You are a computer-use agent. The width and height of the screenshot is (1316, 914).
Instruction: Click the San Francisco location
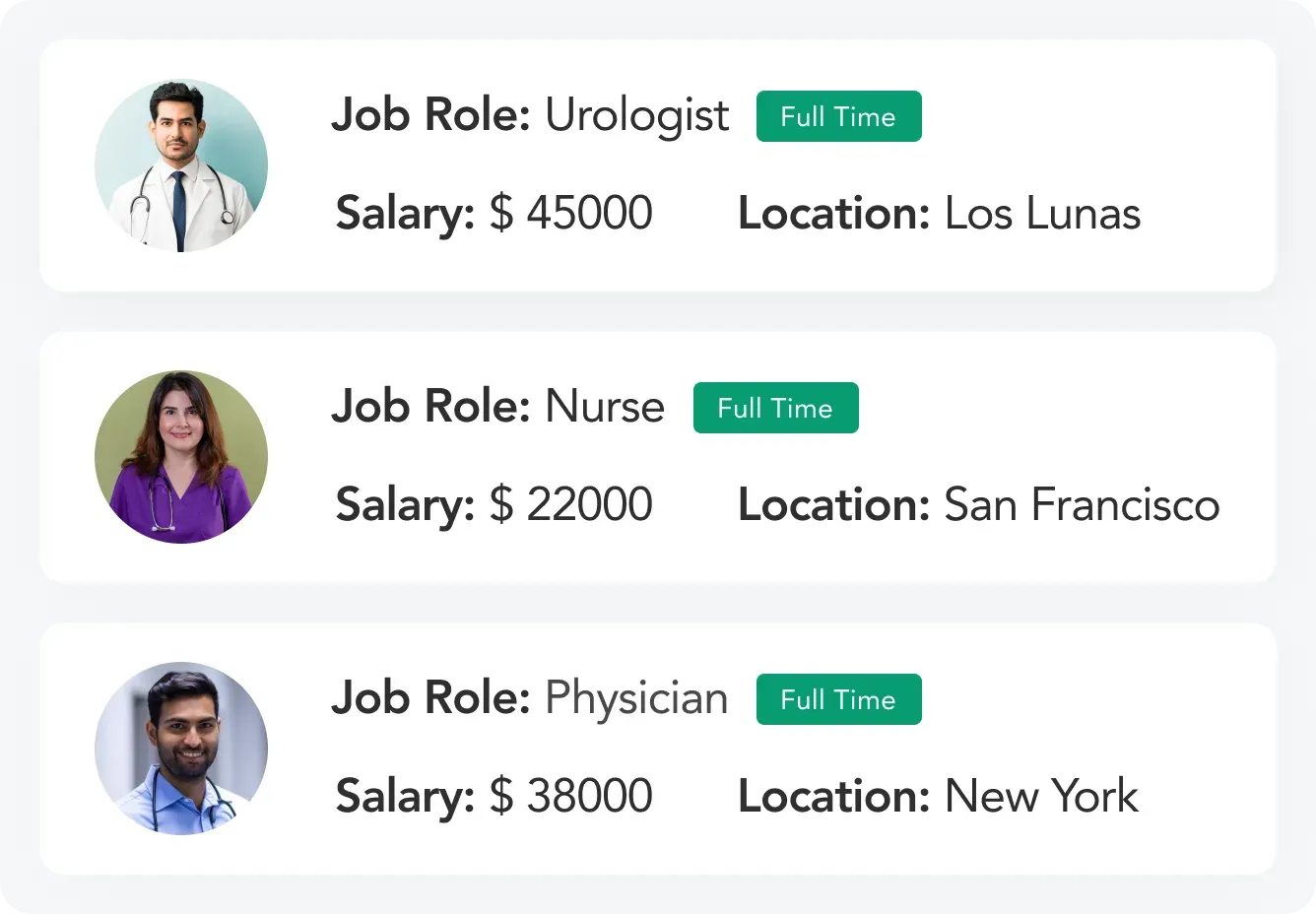point(1082,504)
